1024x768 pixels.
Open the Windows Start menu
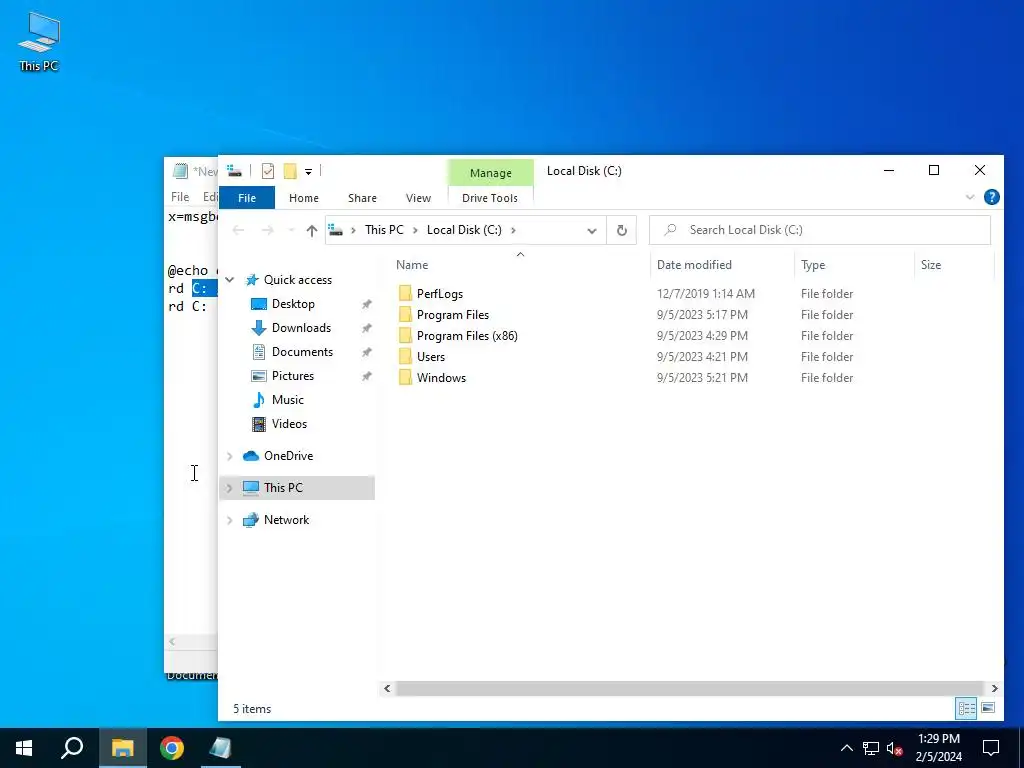[24, 748]
